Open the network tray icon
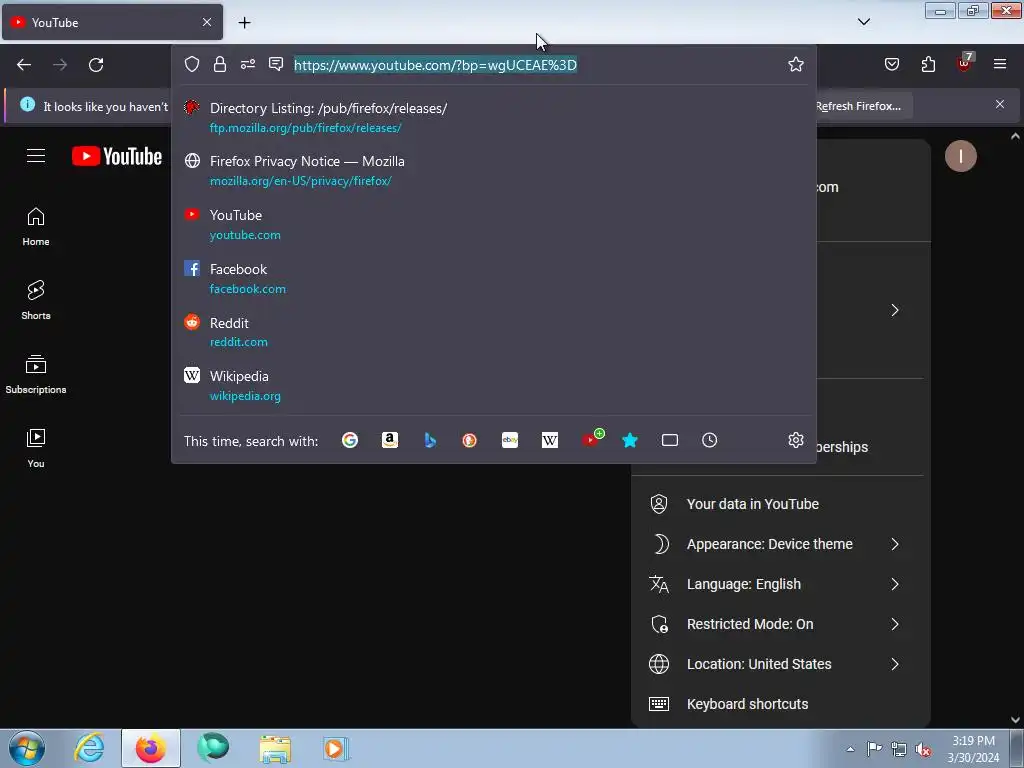 899,749
